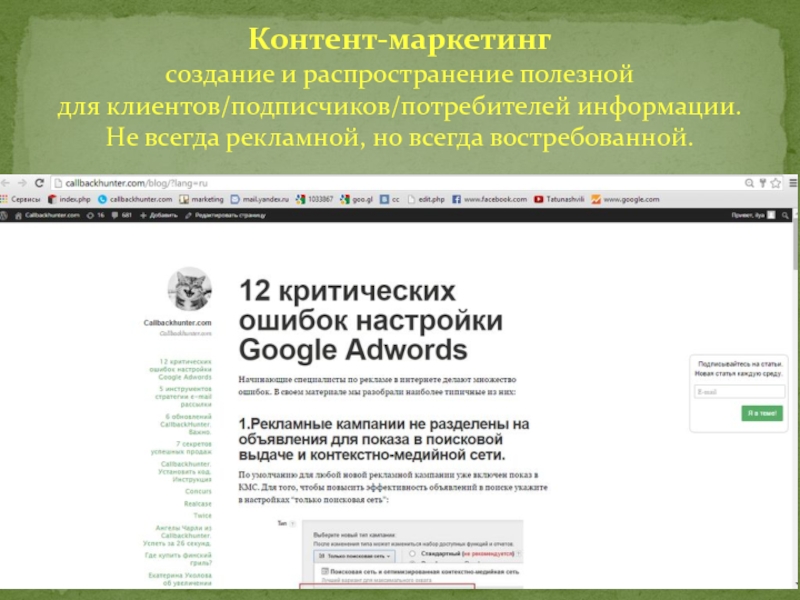Open the 1033867 bookmark
800x600 pixels.
click(315, 199)
